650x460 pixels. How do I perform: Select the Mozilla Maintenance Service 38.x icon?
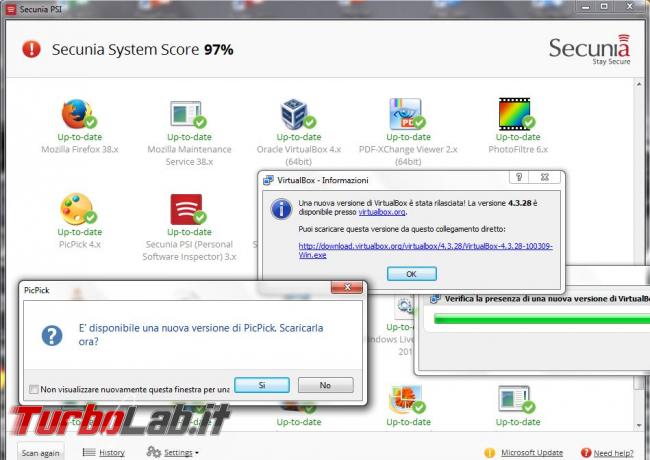188,114
